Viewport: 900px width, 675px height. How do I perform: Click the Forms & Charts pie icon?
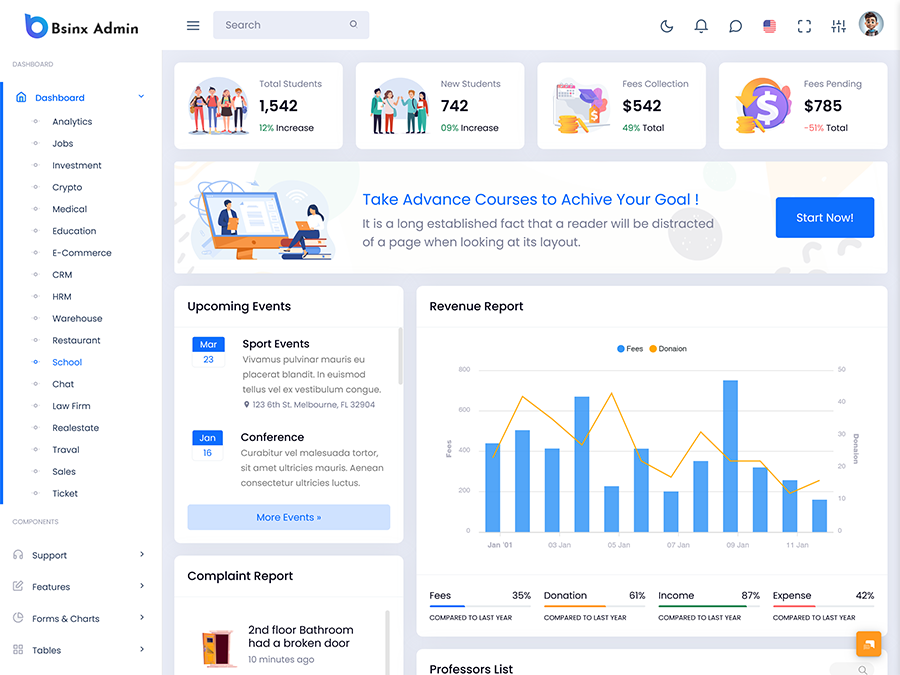18,618
